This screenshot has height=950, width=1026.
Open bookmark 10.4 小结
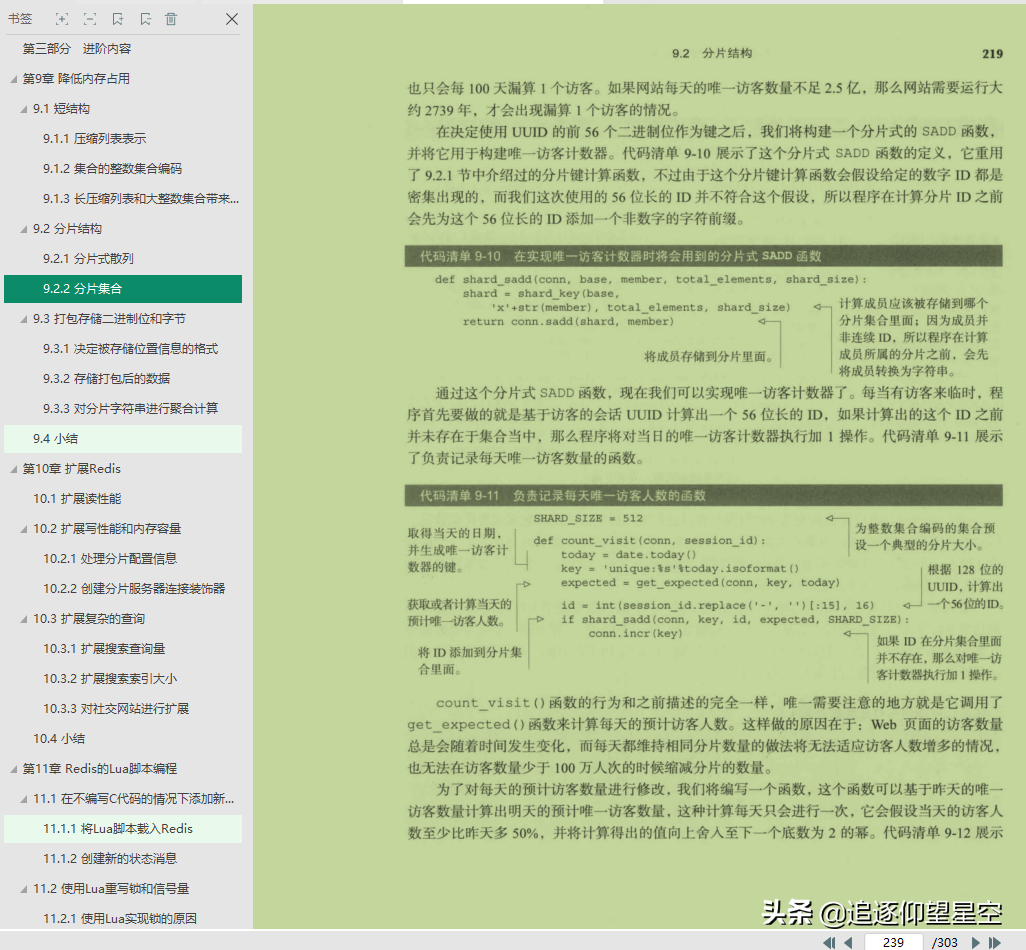coord(59,739)
